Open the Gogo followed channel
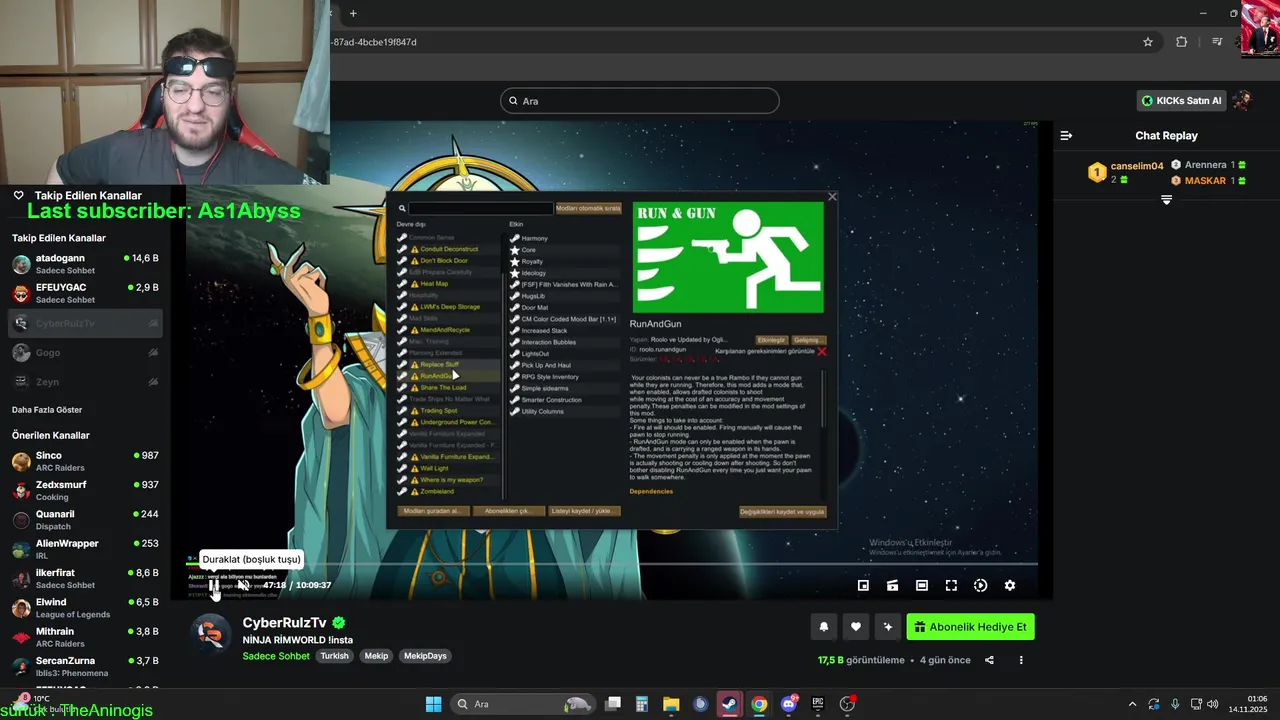The height and width of the screenshot is (720, 1280). click(85, 353)
